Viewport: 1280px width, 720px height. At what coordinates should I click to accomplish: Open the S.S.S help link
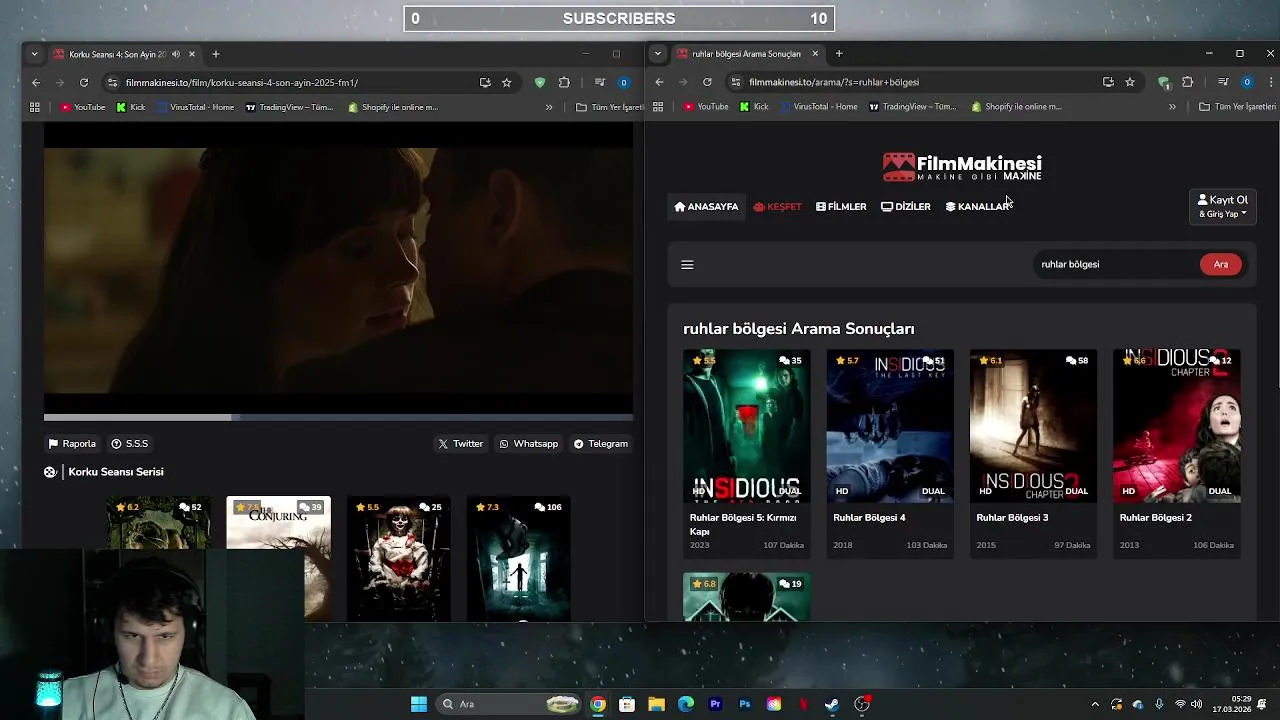130,443
